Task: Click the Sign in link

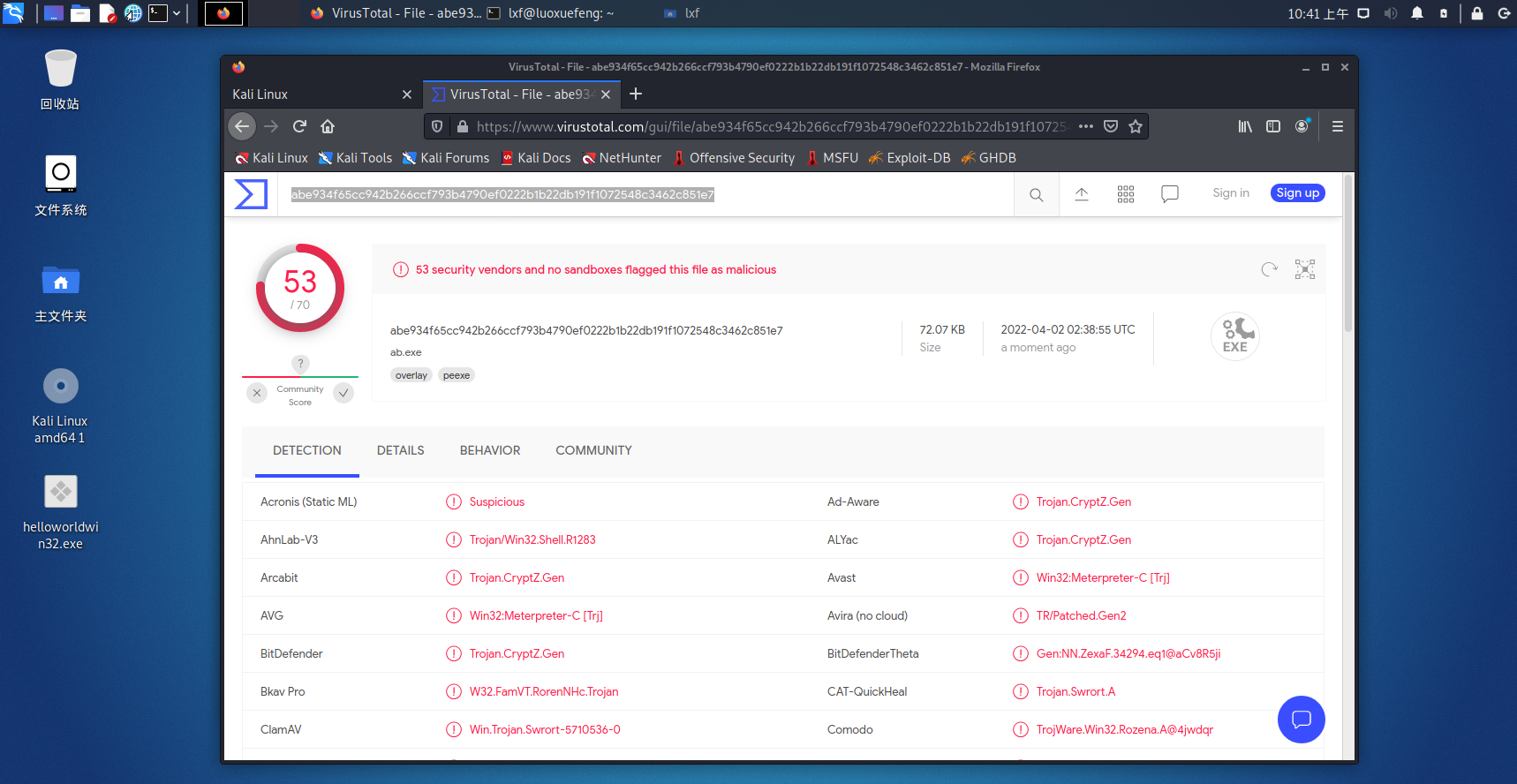Action: click(x=1231, y=193)
